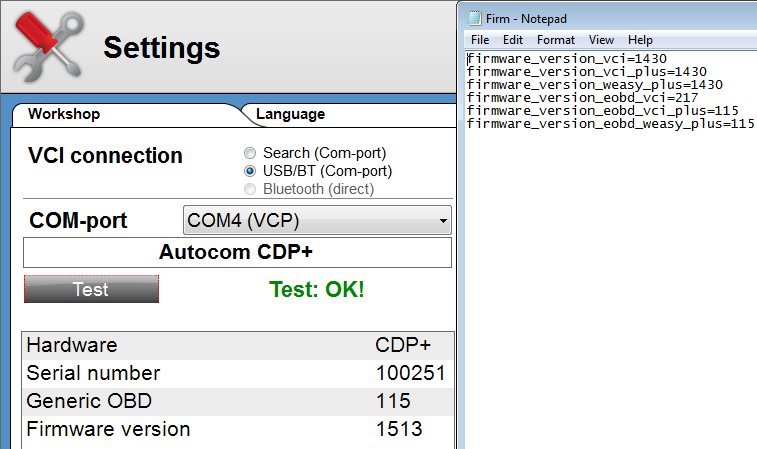Screen dimensions: 757x449
Task: Click the firmware_version_vci_plus=1430 line
Action: click(x=587, y=72)
